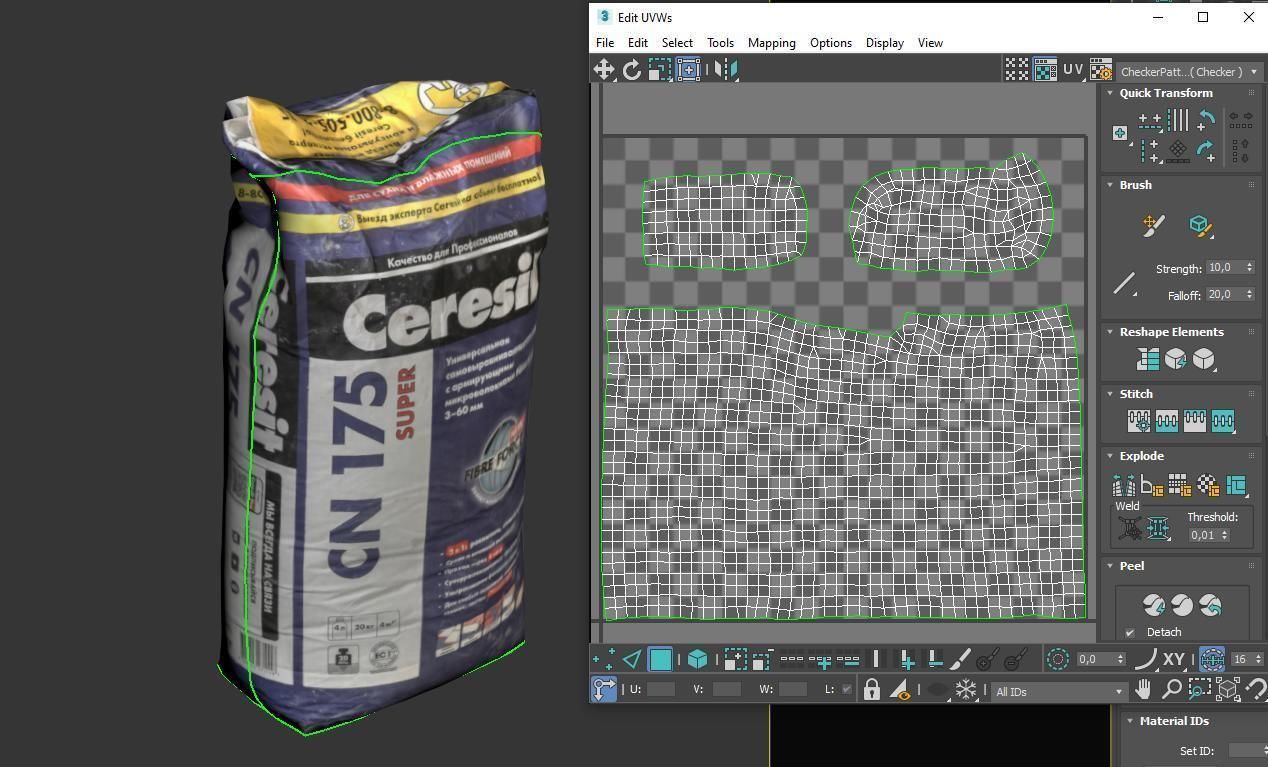1268x767 pixels.
Task: Click Set Pivot icon in Quick Transform
Action: [1120, 133]
